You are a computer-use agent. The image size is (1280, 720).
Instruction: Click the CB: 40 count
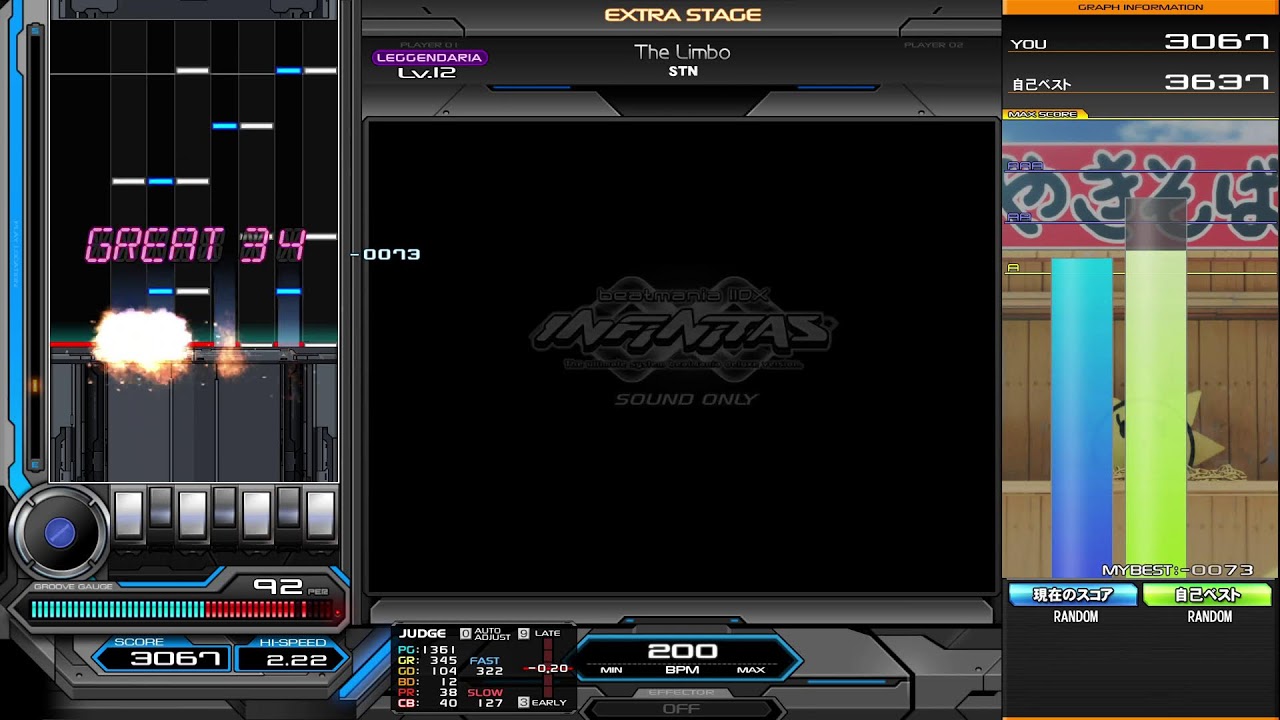(428, 704)
